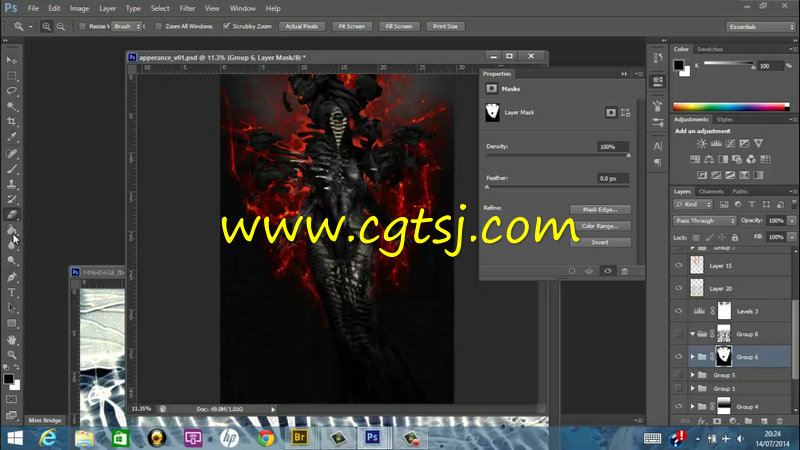Expand Group 5 folder
Screen dimensions: 800x450
tap(693, 375)
